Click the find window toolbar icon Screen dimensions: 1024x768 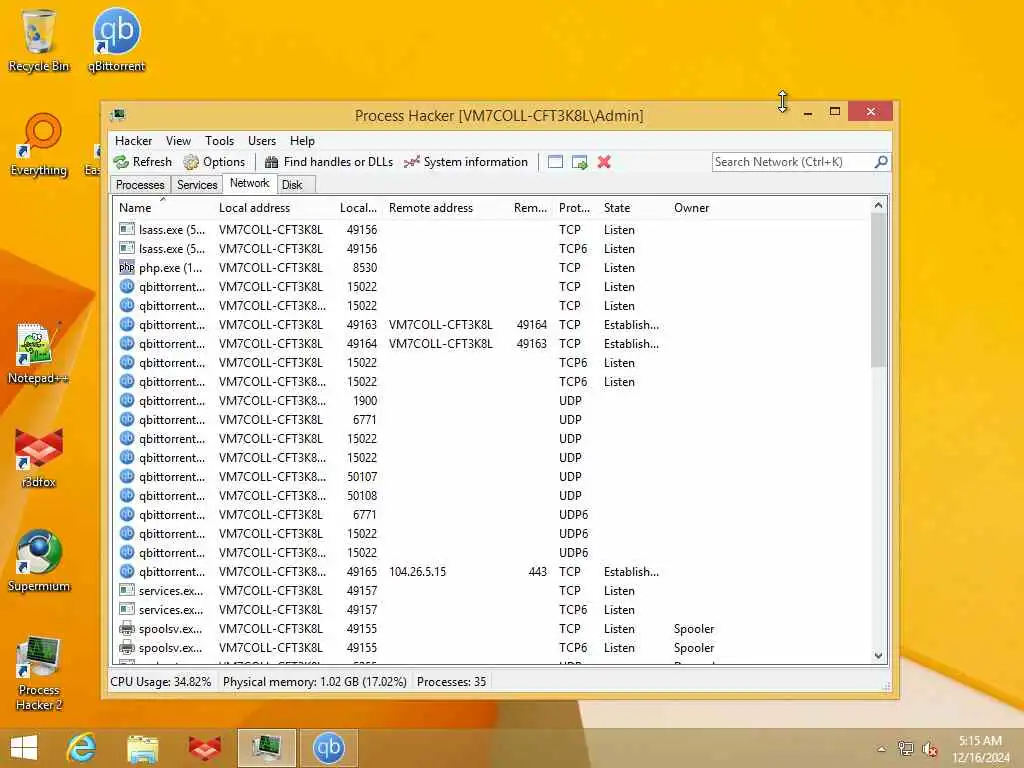[x=555, y=162]
